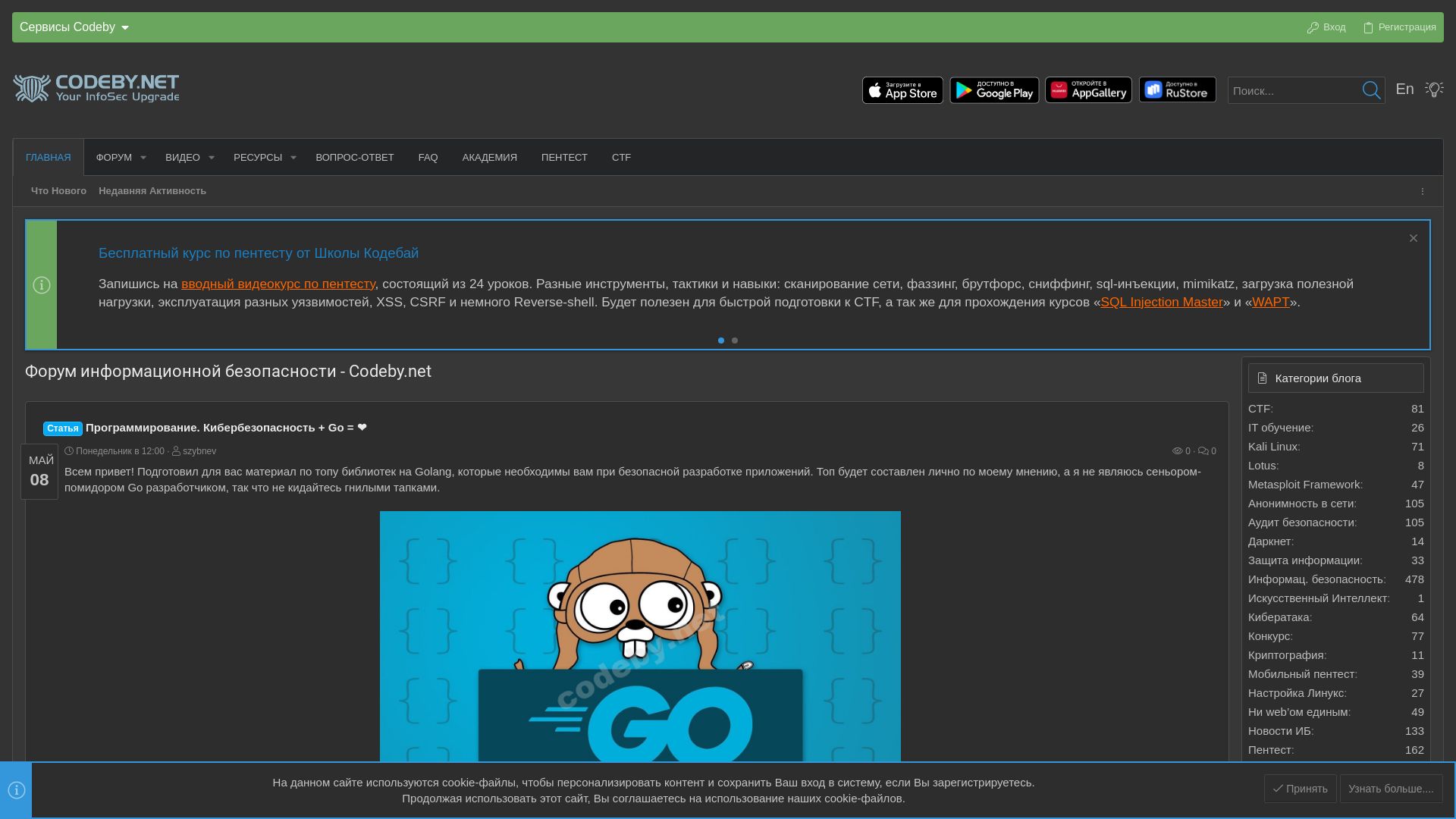Click the comments bubble icon on the article
Viewport: 1456px width, 819px height.
pos(1203,451)
